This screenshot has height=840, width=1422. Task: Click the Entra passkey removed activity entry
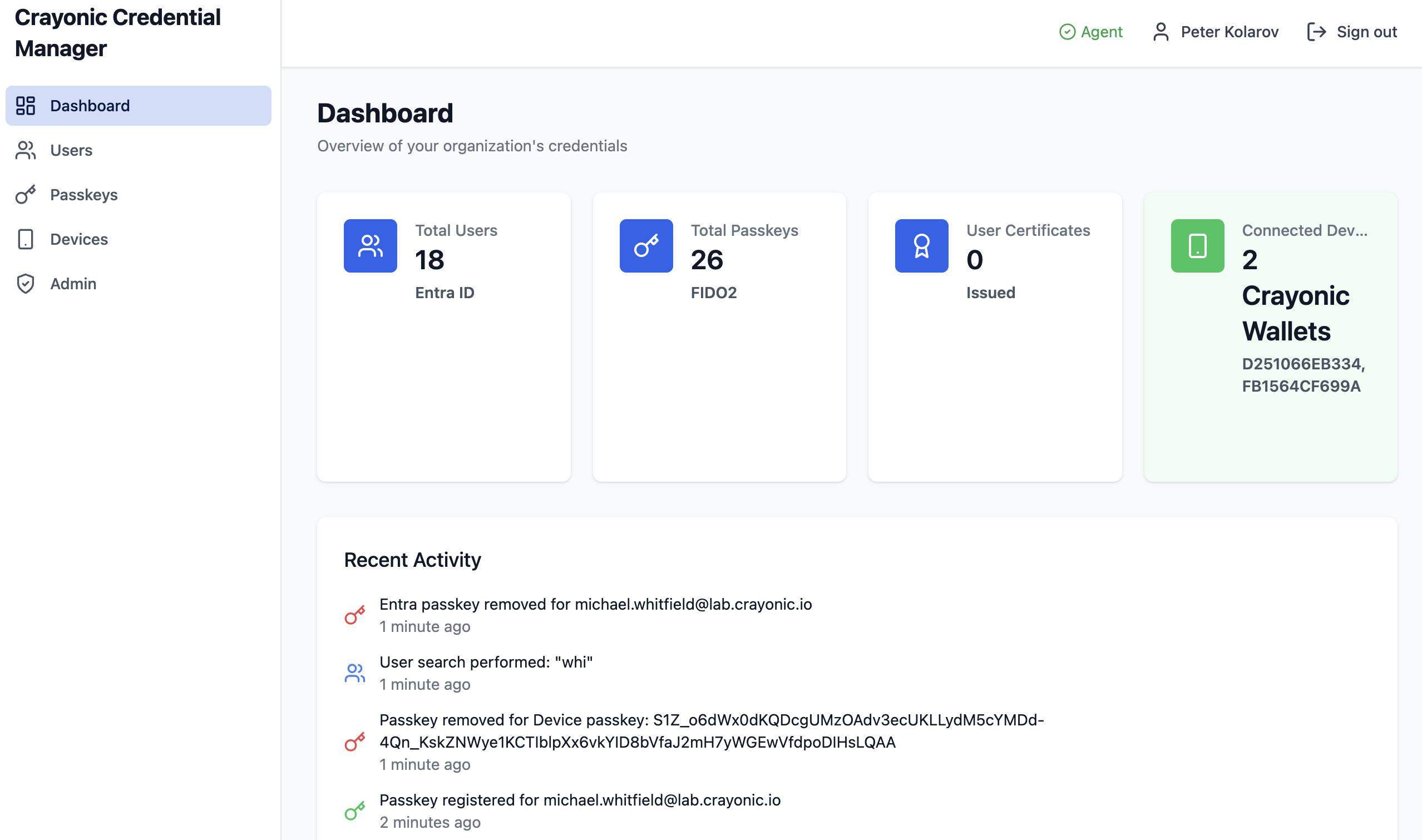pos(595,605)
